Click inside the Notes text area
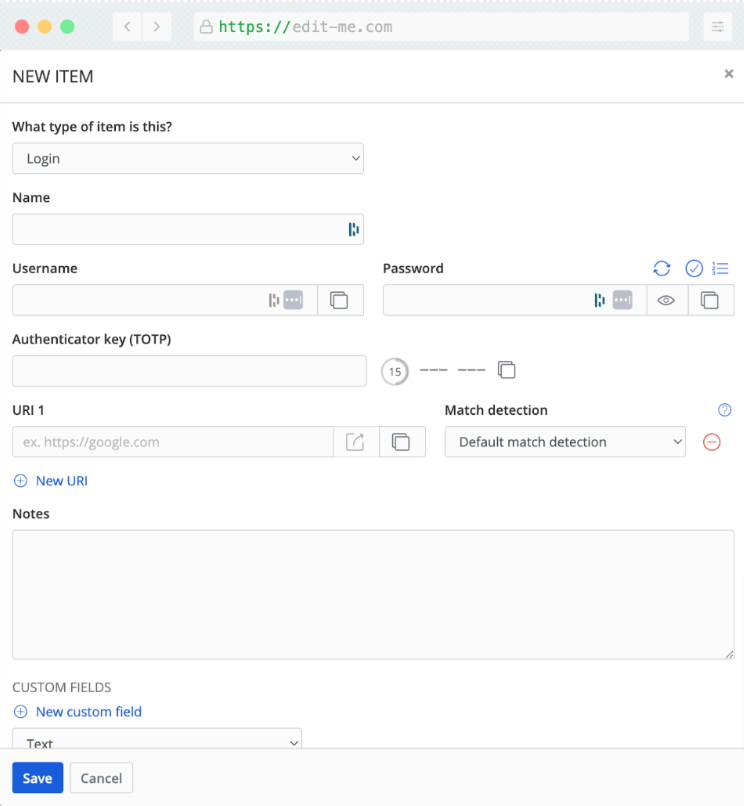The width and height of the screenshot is (744, 806). [373, 595]
